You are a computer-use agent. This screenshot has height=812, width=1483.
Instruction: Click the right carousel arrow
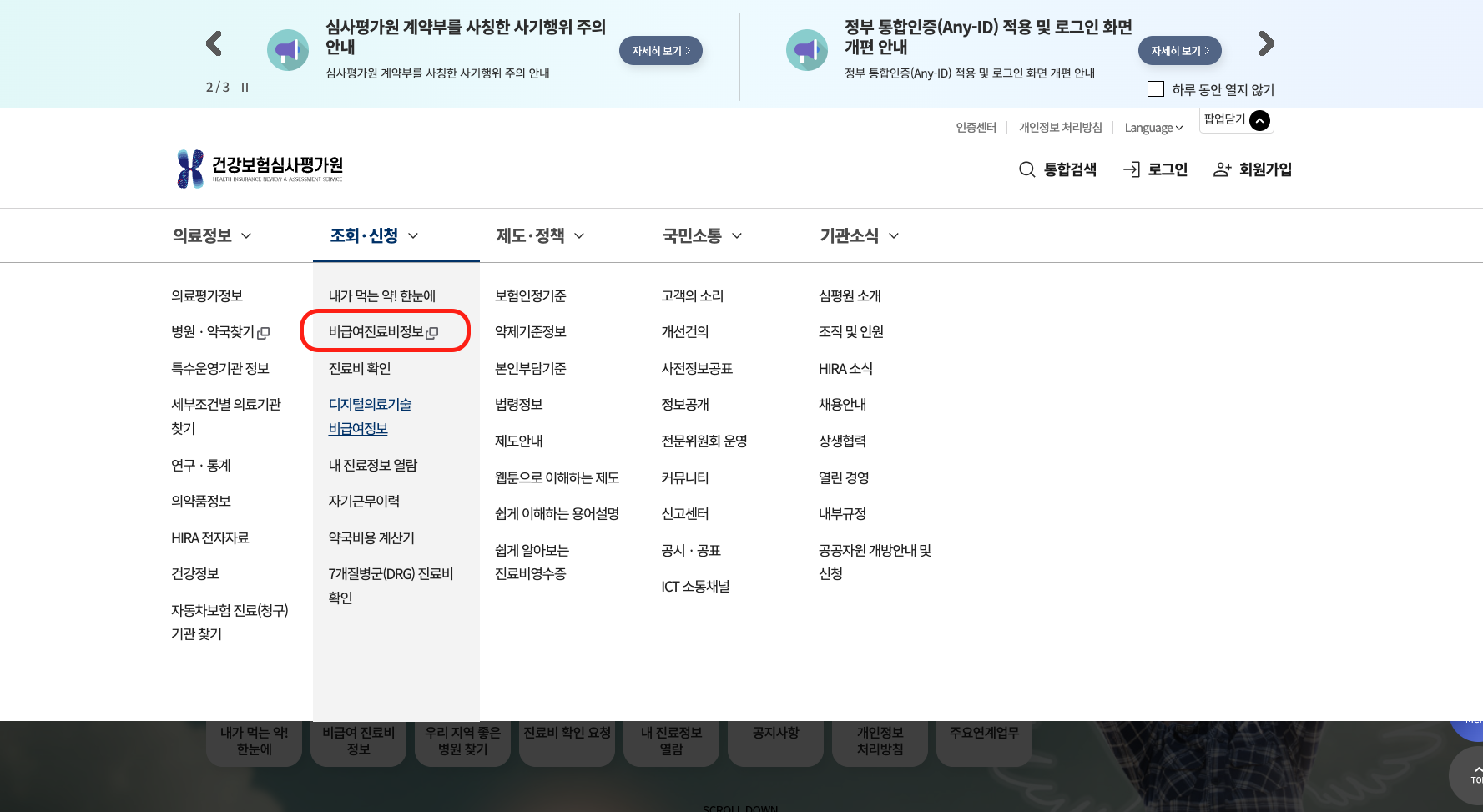coord(1266,44)
